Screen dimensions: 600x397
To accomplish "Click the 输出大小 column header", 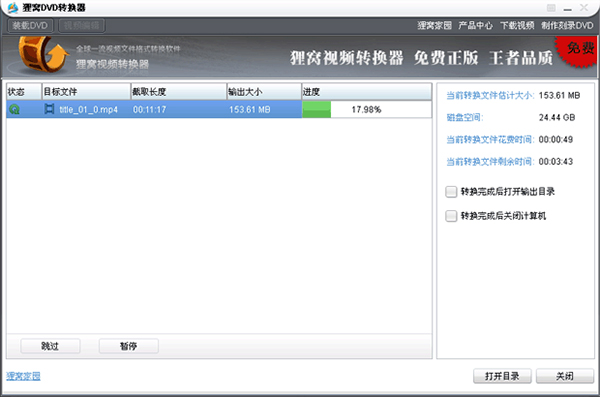I will coord(264,92).
